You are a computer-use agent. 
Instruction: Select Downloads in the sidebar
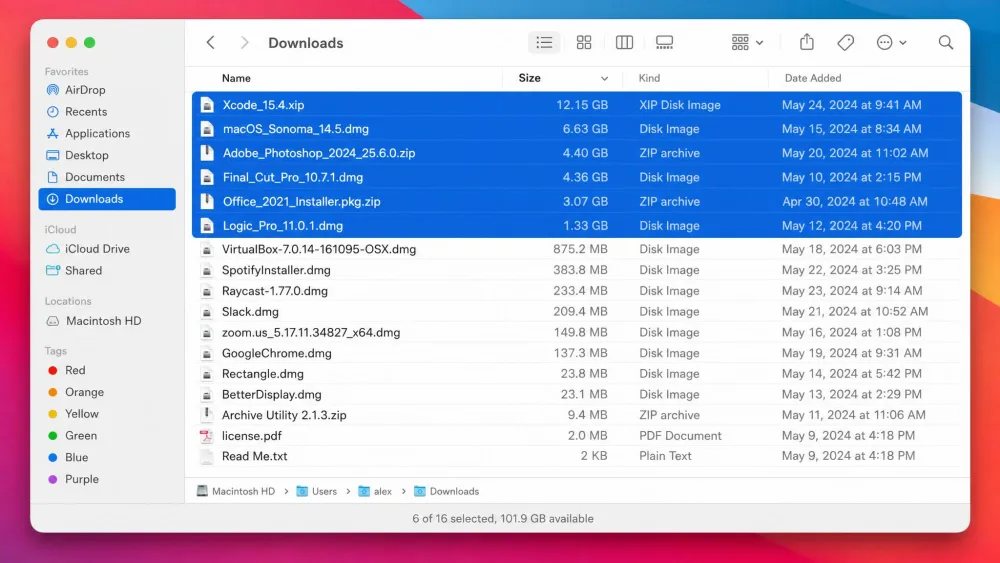point(107,199)
